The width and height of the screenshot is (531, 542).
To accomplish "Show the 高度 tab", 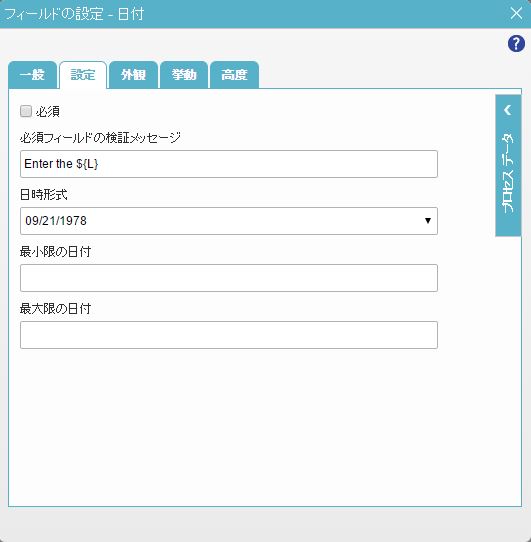I will click(x=234, y=75).
